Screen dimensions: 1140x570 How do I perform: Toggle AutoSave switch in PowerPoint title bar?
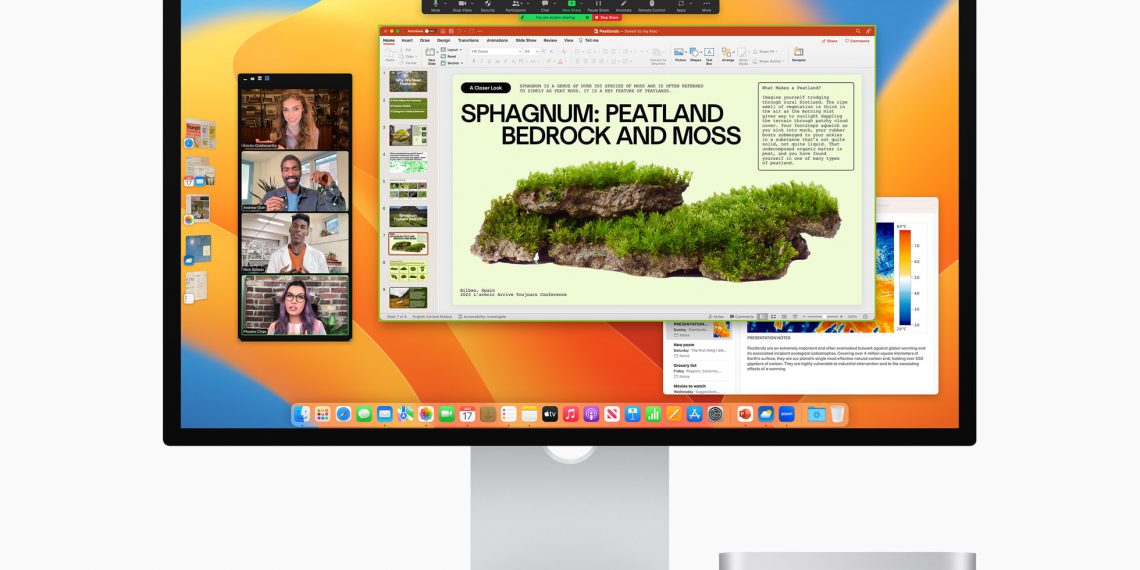coord(429,31)
